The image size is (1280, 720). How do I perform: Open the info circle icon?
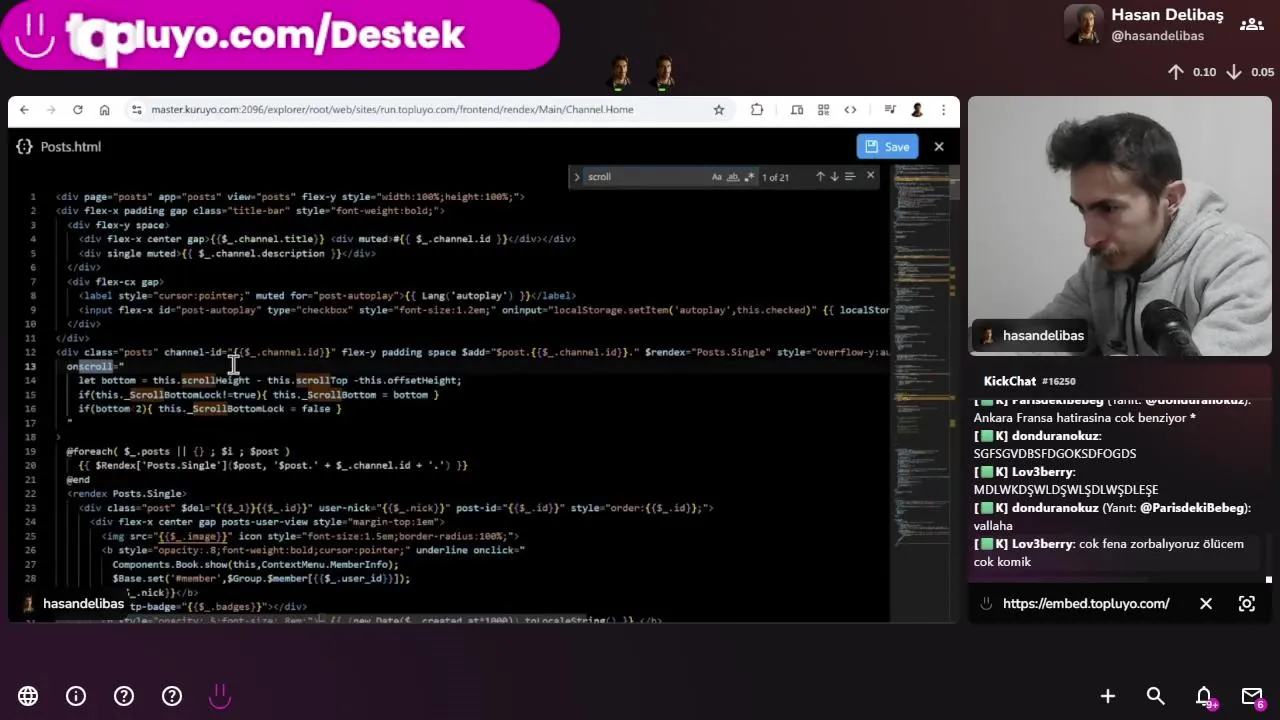(x=76, y=696)
